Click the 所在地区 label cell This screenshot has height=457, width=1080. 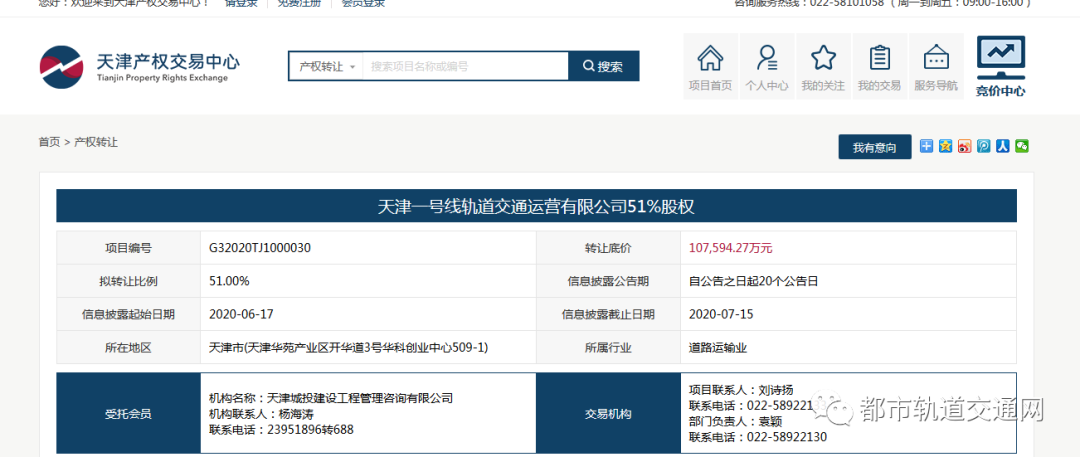[128, 347]
